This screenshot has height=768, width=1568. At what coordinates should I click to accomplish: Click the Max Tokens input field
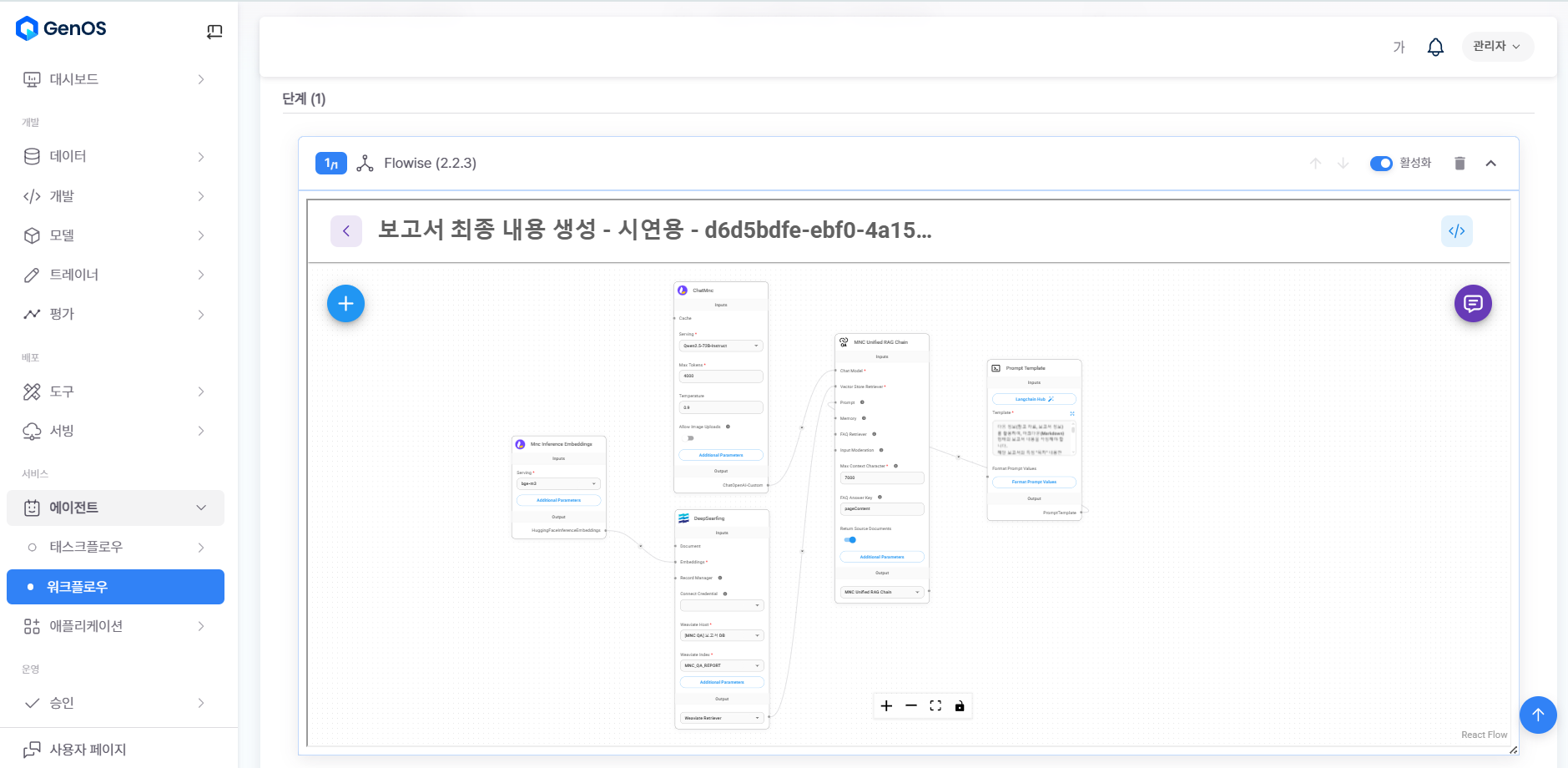pyautogui.click(x=720, y=376)
